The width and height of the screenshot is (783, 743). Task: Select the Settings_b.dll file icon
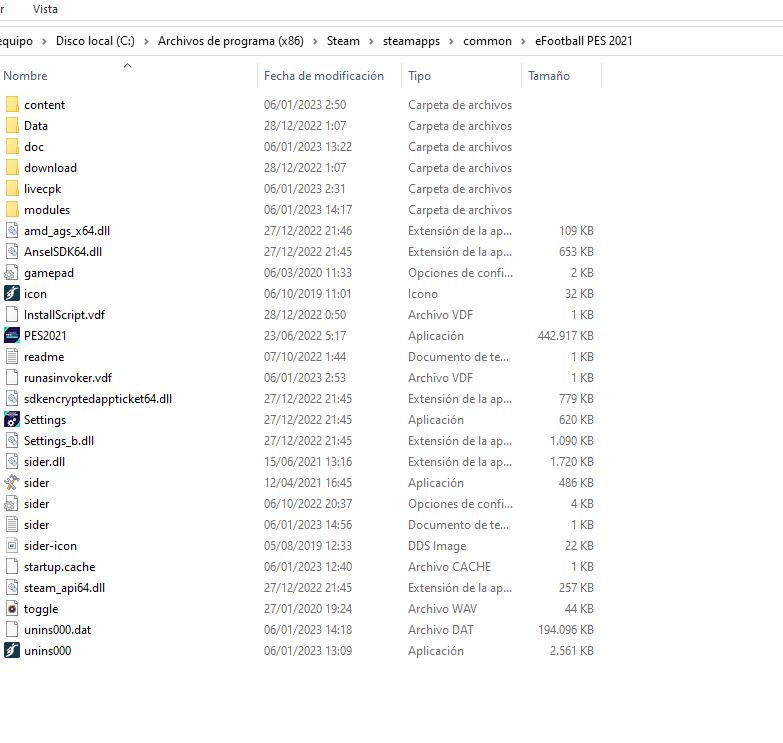pos(12,440)
